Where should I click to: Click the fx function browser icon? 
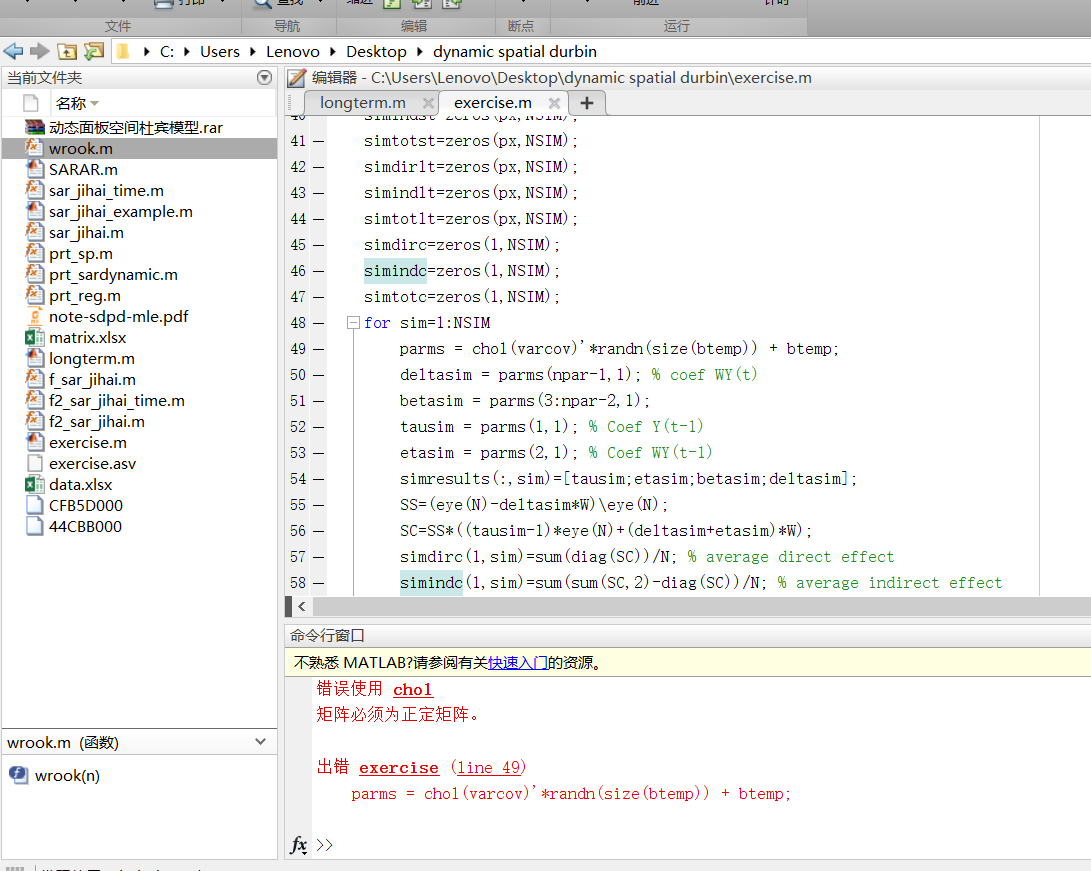298,845
